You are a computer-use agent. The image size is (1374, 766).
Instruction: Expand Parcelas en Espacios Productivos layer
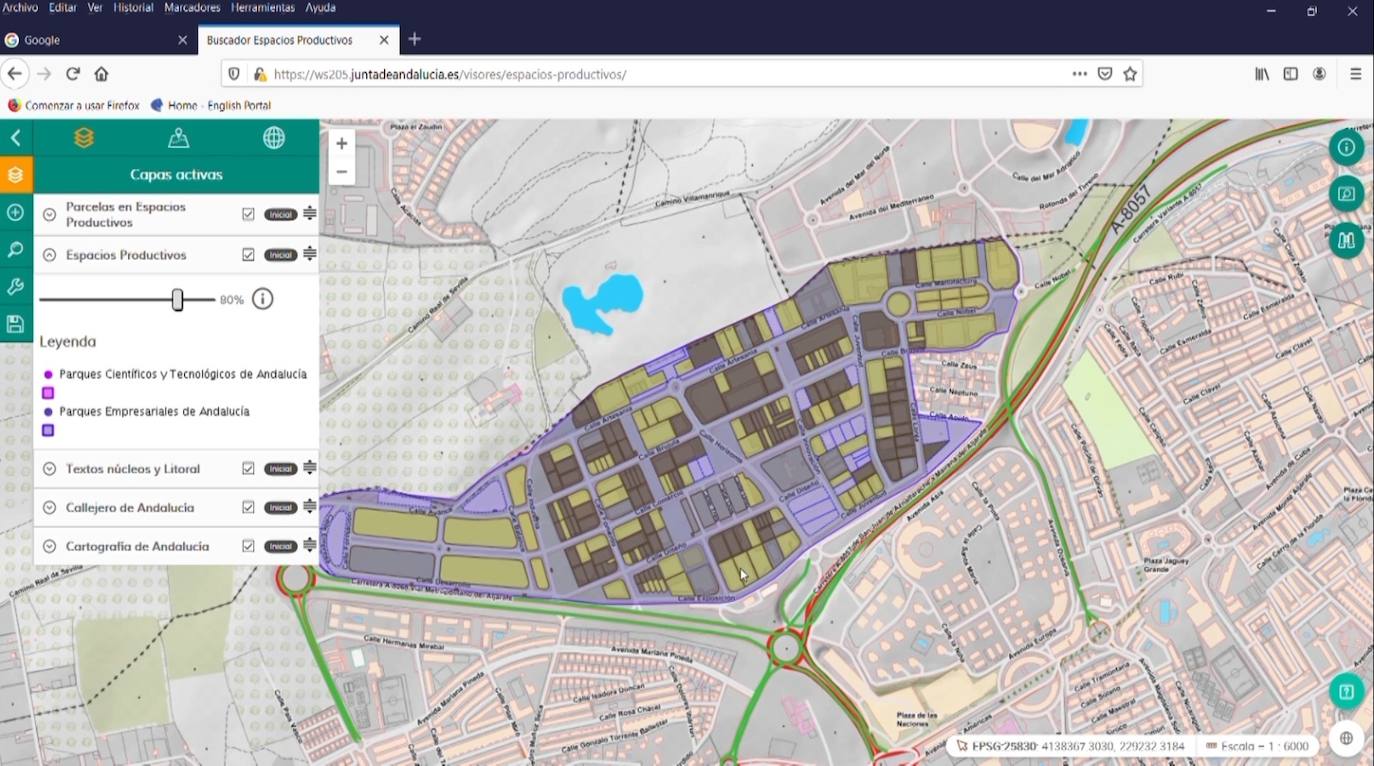click(49, 214)
